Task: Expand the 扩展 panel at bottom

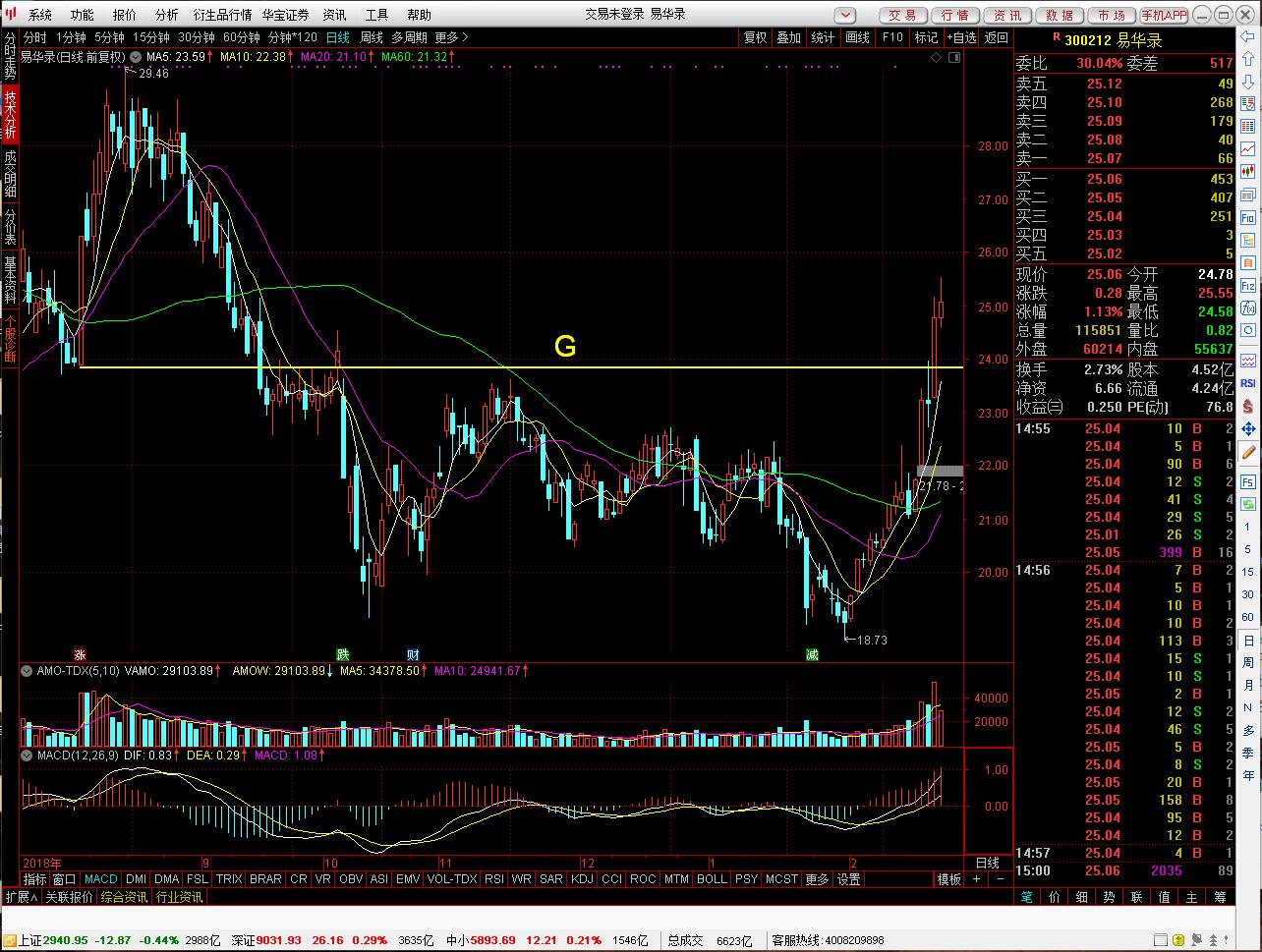Action: (x=21, y=897)
